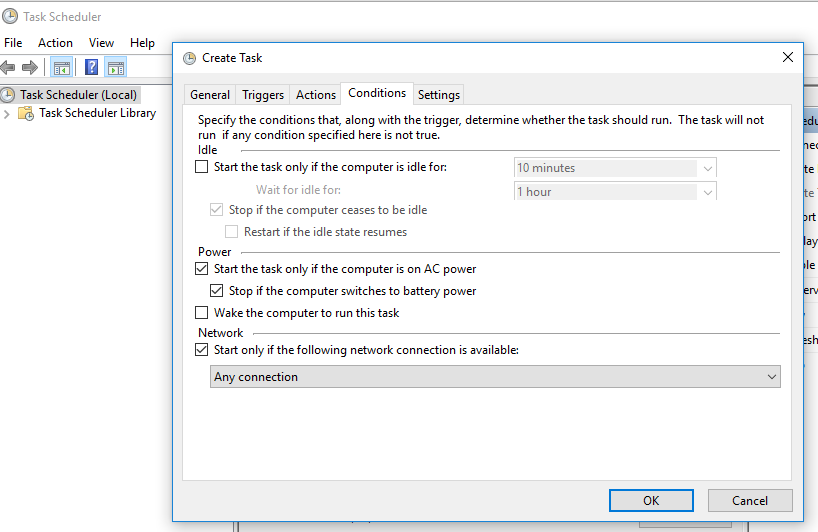Expand Task Scheduler Library tree arrow
818x532 pixels.
point(7,114)
